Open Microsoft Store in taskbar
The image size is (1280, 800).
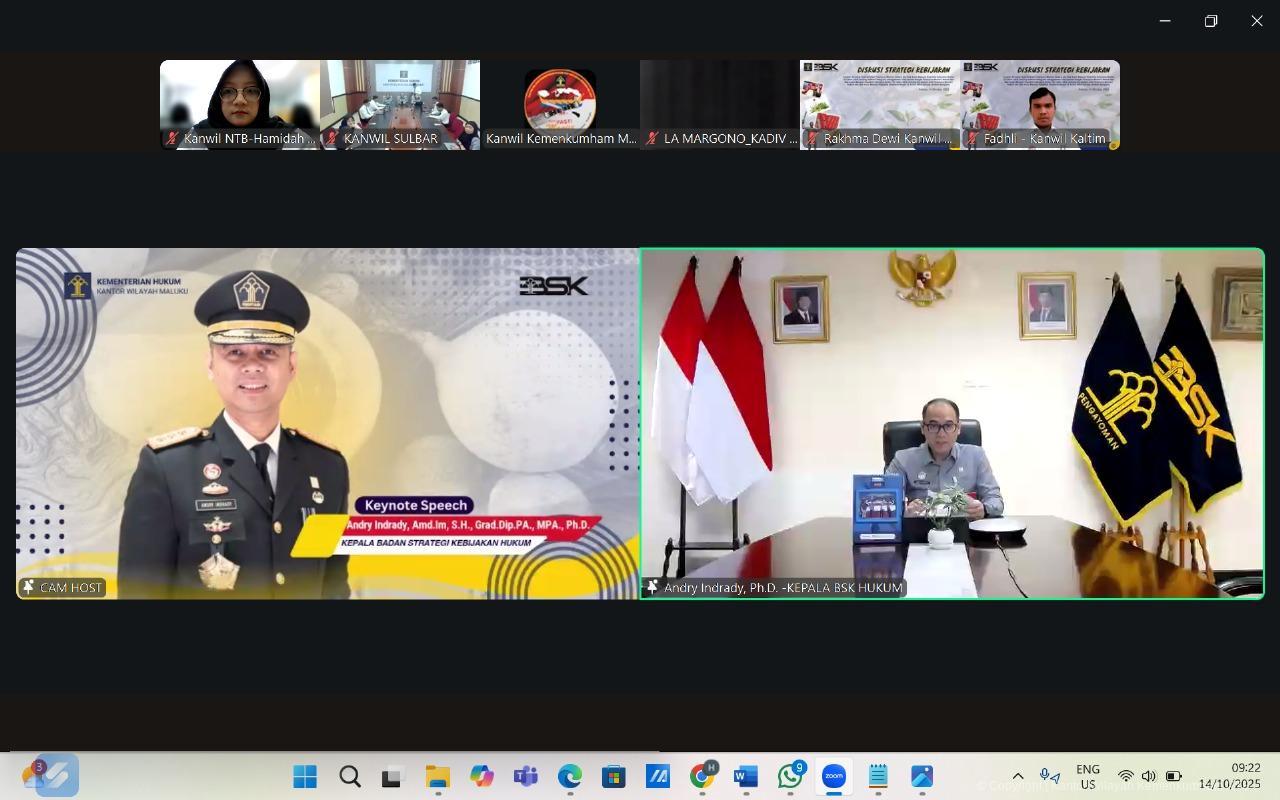pos(613,777)
